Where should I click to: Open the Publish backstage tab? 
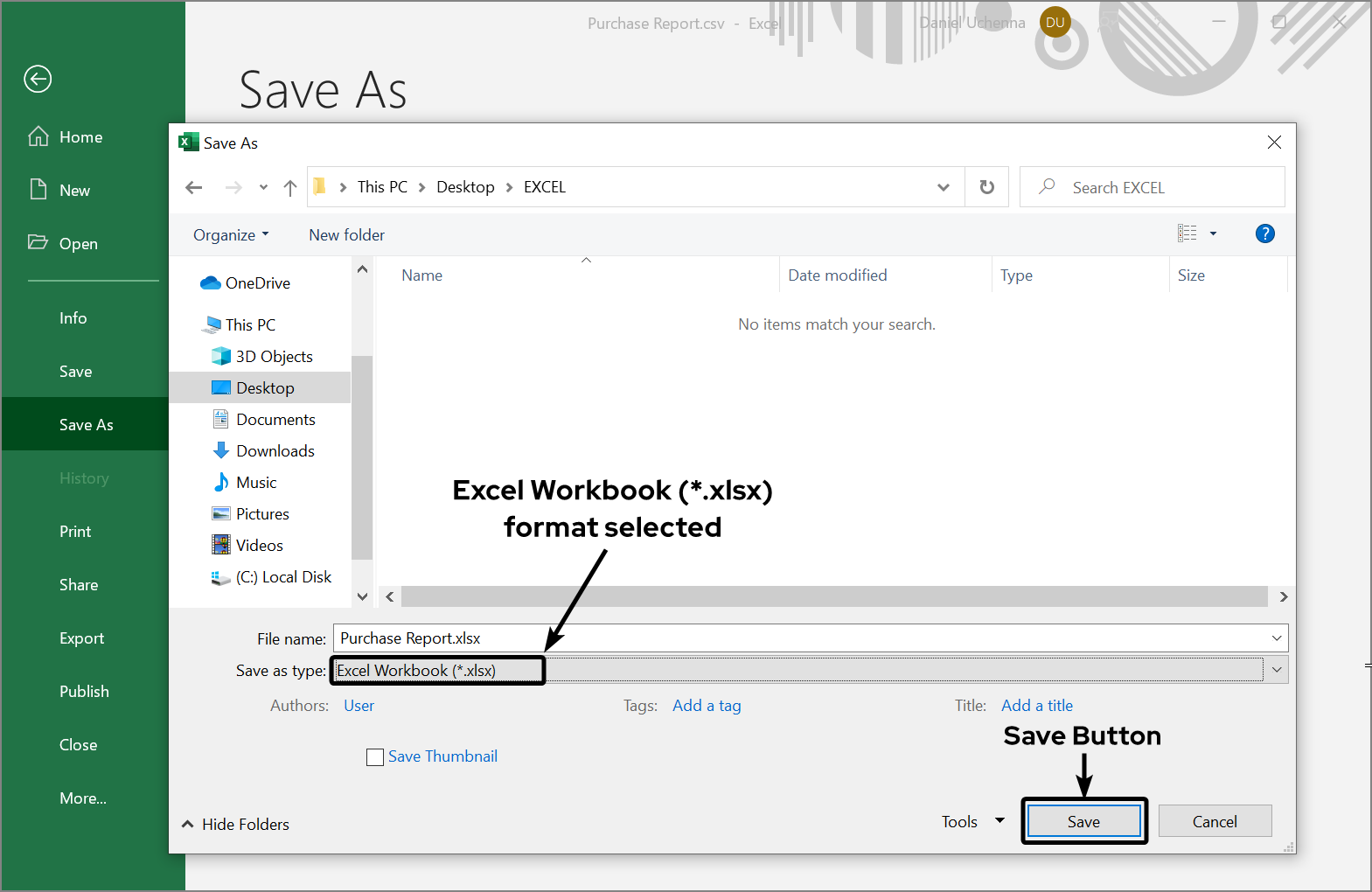click(84, 692)
